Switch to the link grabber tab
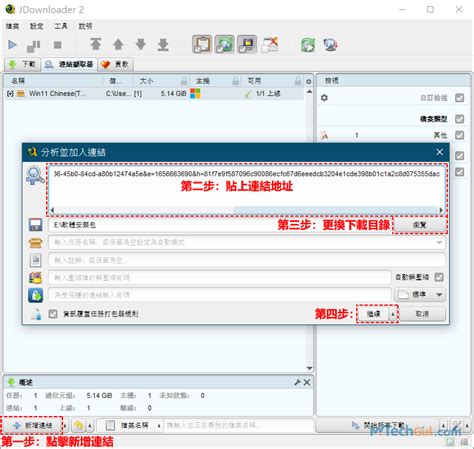This screenshot has height=449, width=474. point(69,64)
